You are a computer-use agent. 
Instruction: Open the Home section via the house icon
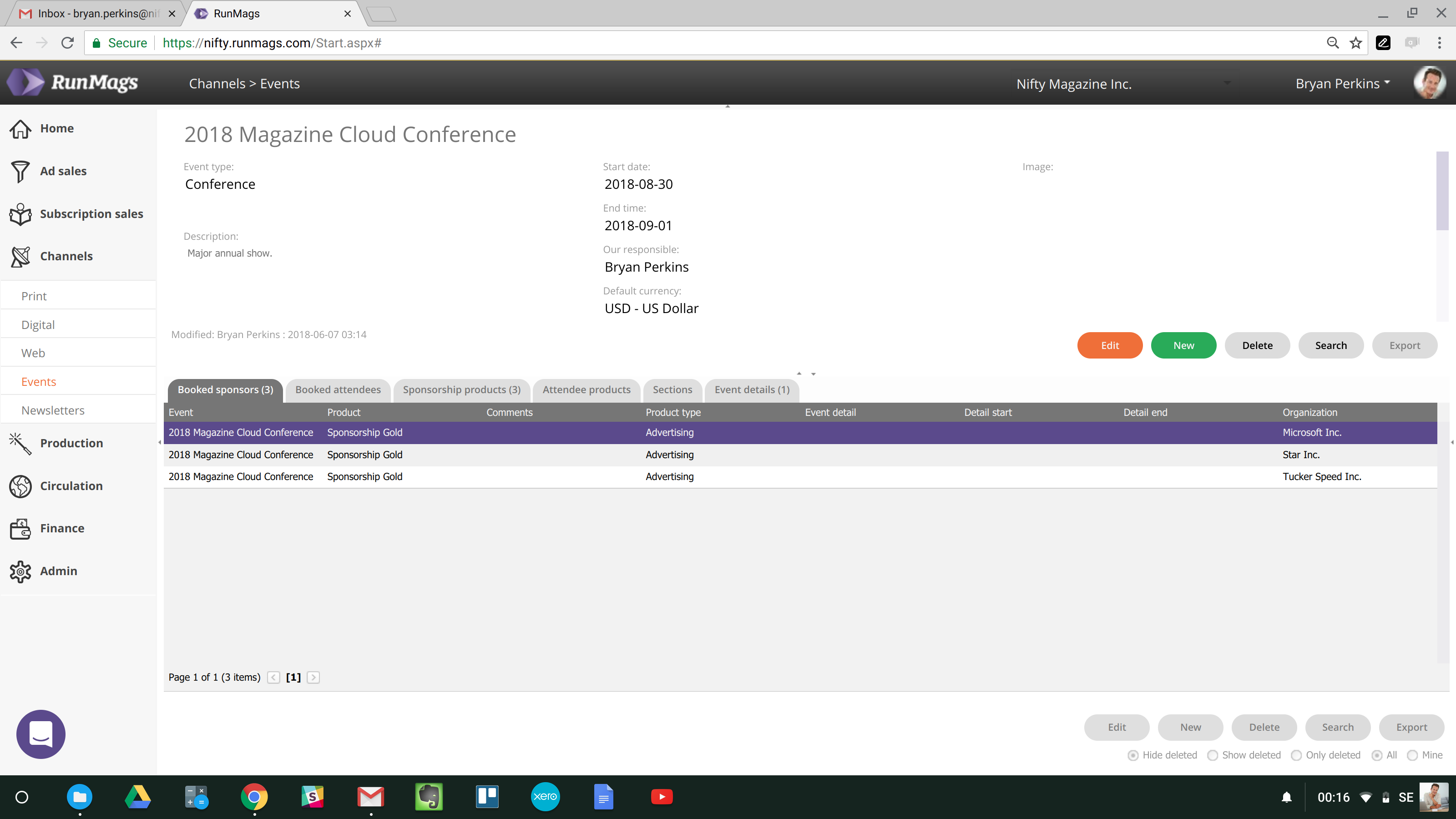pos(20,129)
